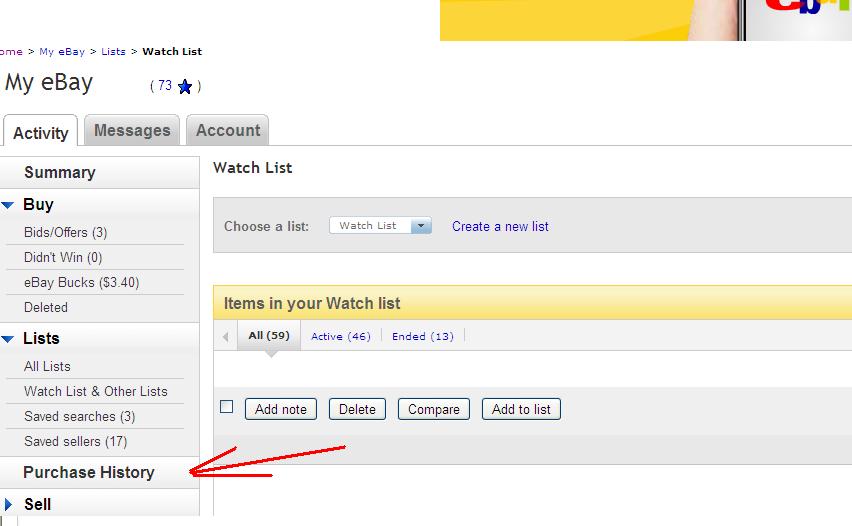Screen dimensions: 852x526
Task: Open Didn't Win (0) in sidebar
Action: coord(63,258)
